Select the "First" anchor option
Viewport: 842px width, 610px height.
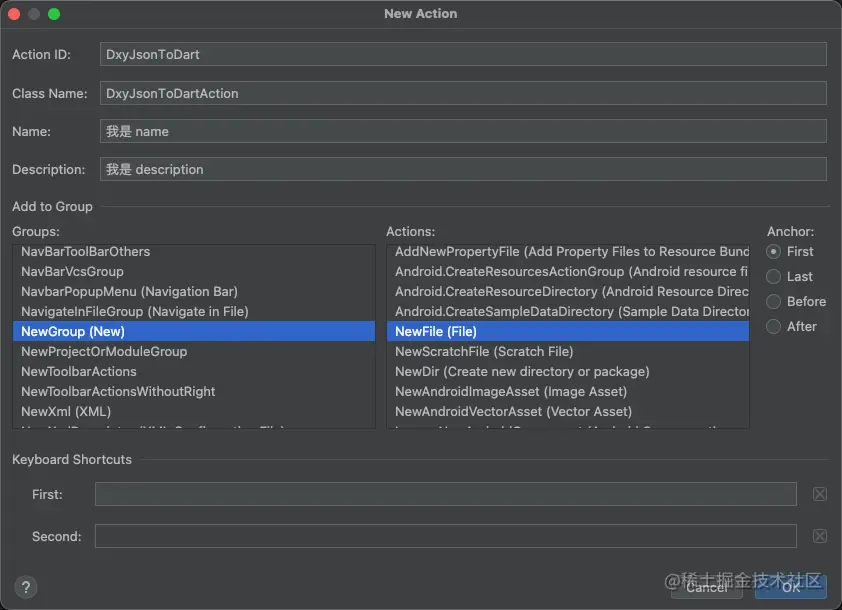click(x=774, y=251)
